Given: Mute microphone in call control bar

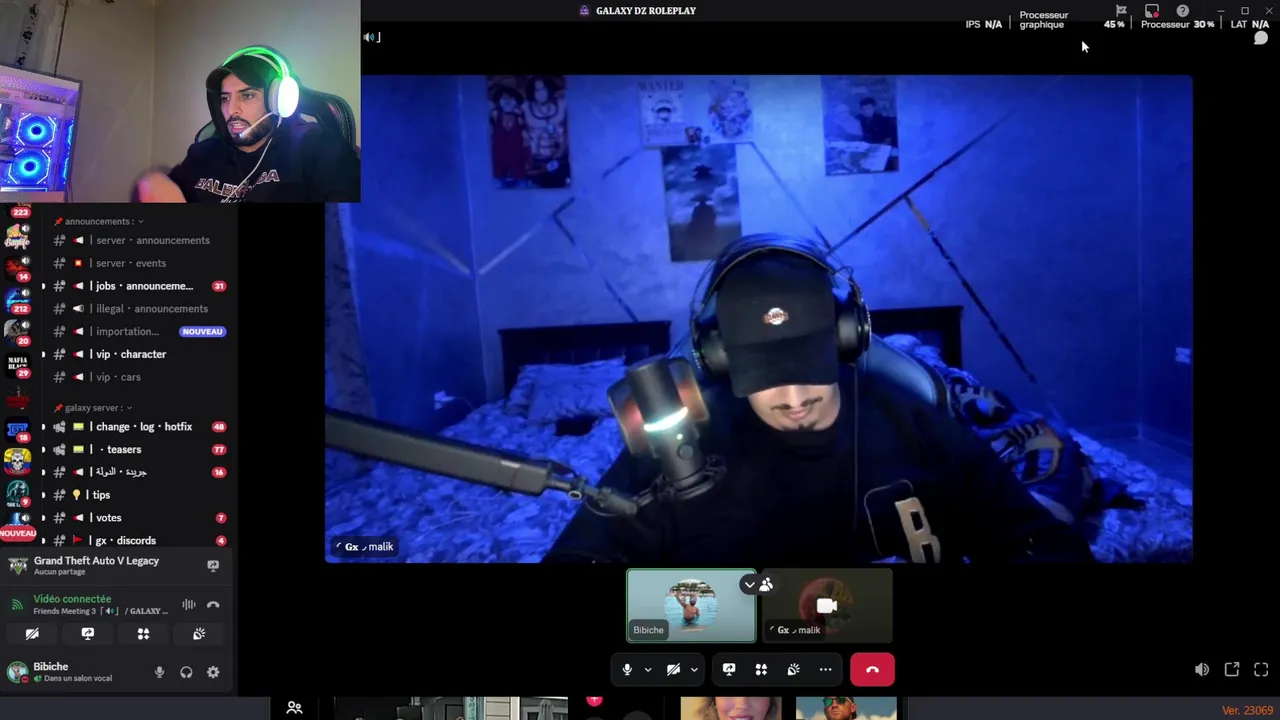Looking at the screenshot, I should (627, 669).
